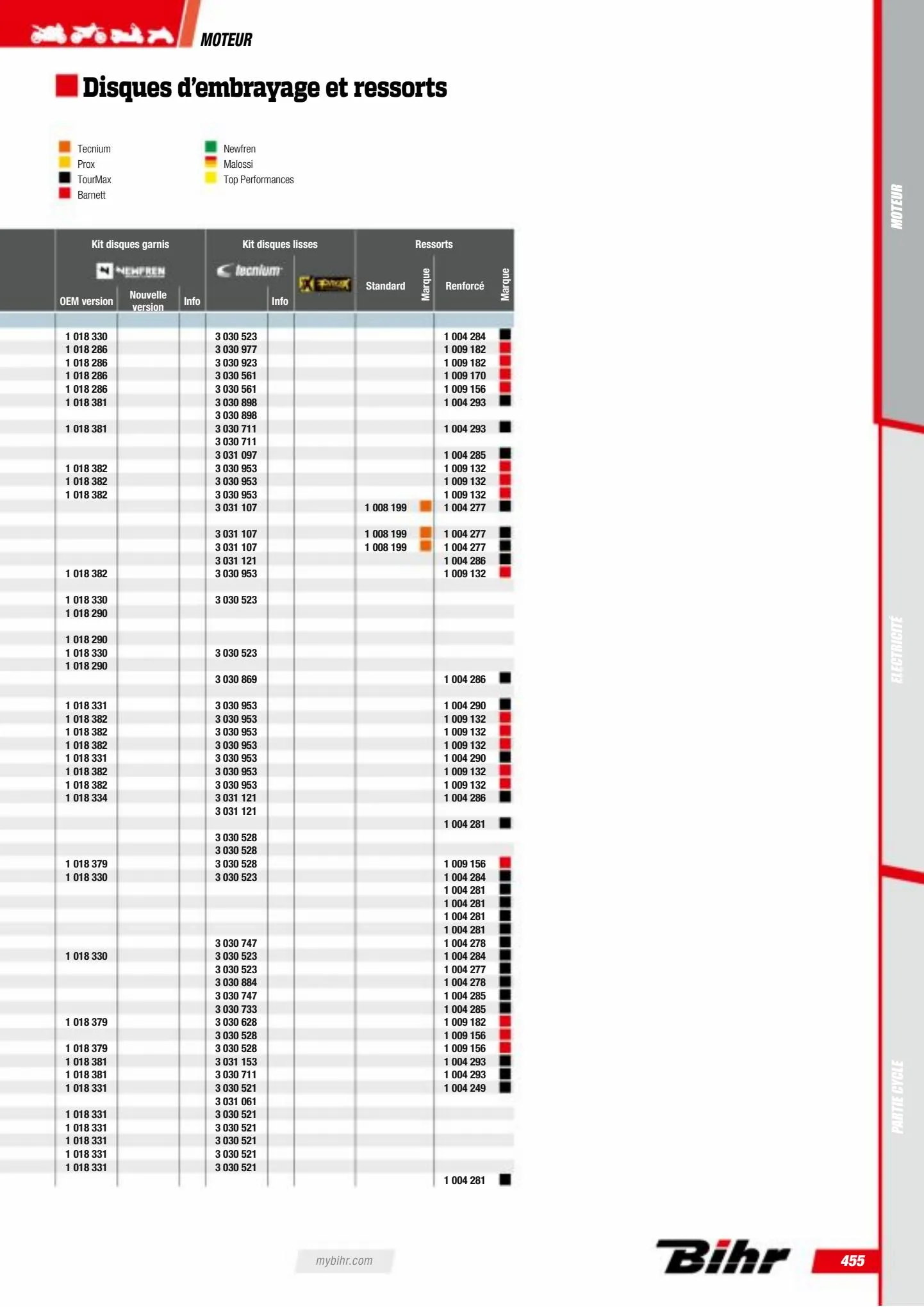Click the scooter icon in header
Viewport: 924px width, 1307px height.
[127, 34]
